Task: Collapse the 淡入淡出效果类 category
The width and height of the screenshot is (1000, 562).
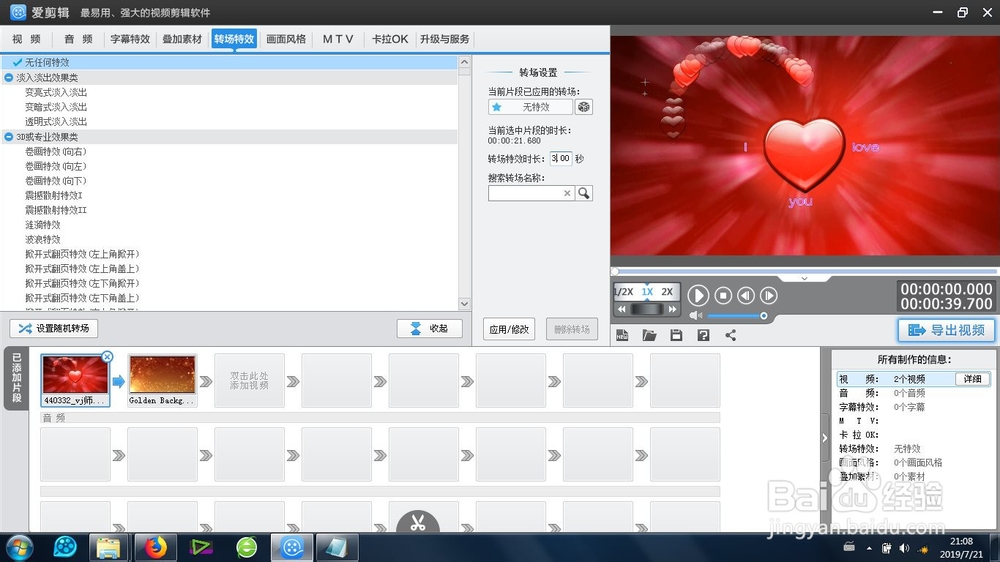Action: tap(8, 78)
